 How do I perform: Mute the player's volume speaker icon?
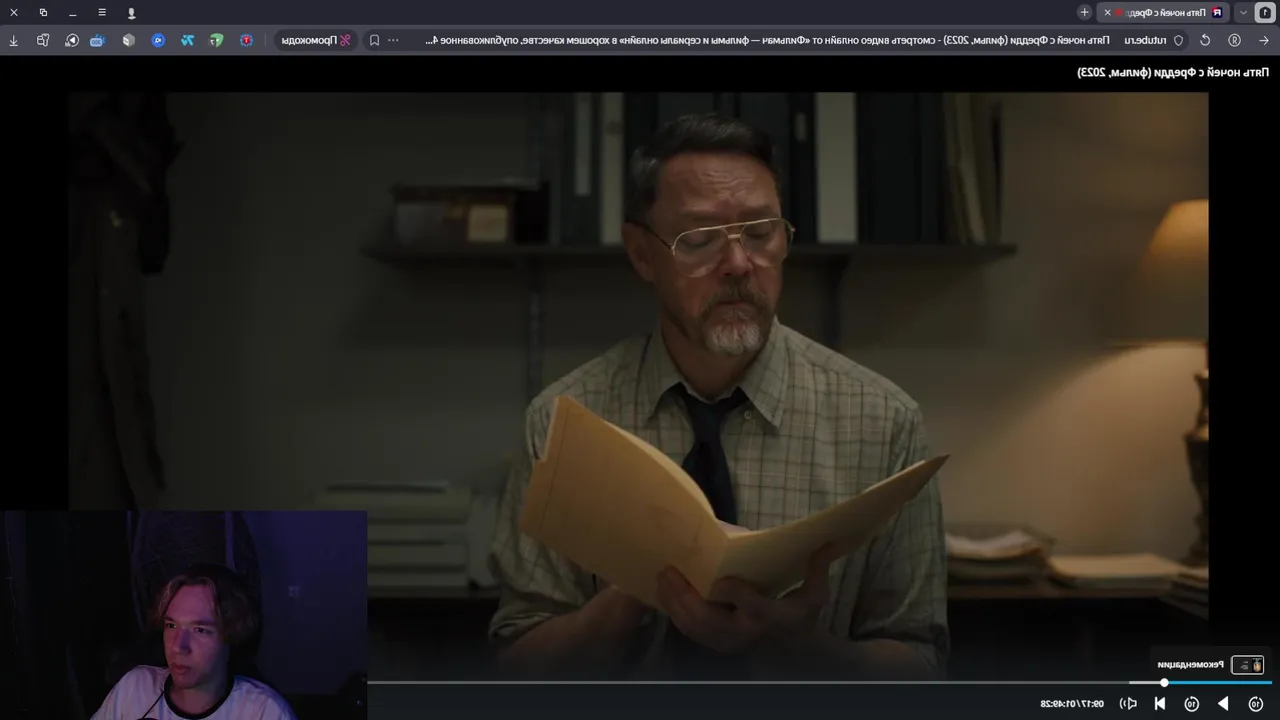pos(1128,704)
